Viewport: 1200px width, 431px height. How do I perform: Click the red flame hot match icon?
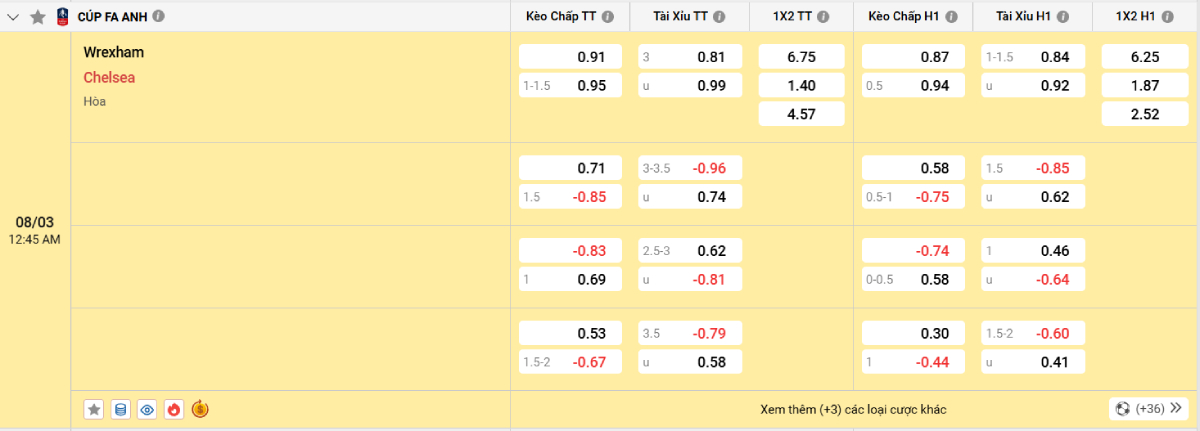pos(174,409)
